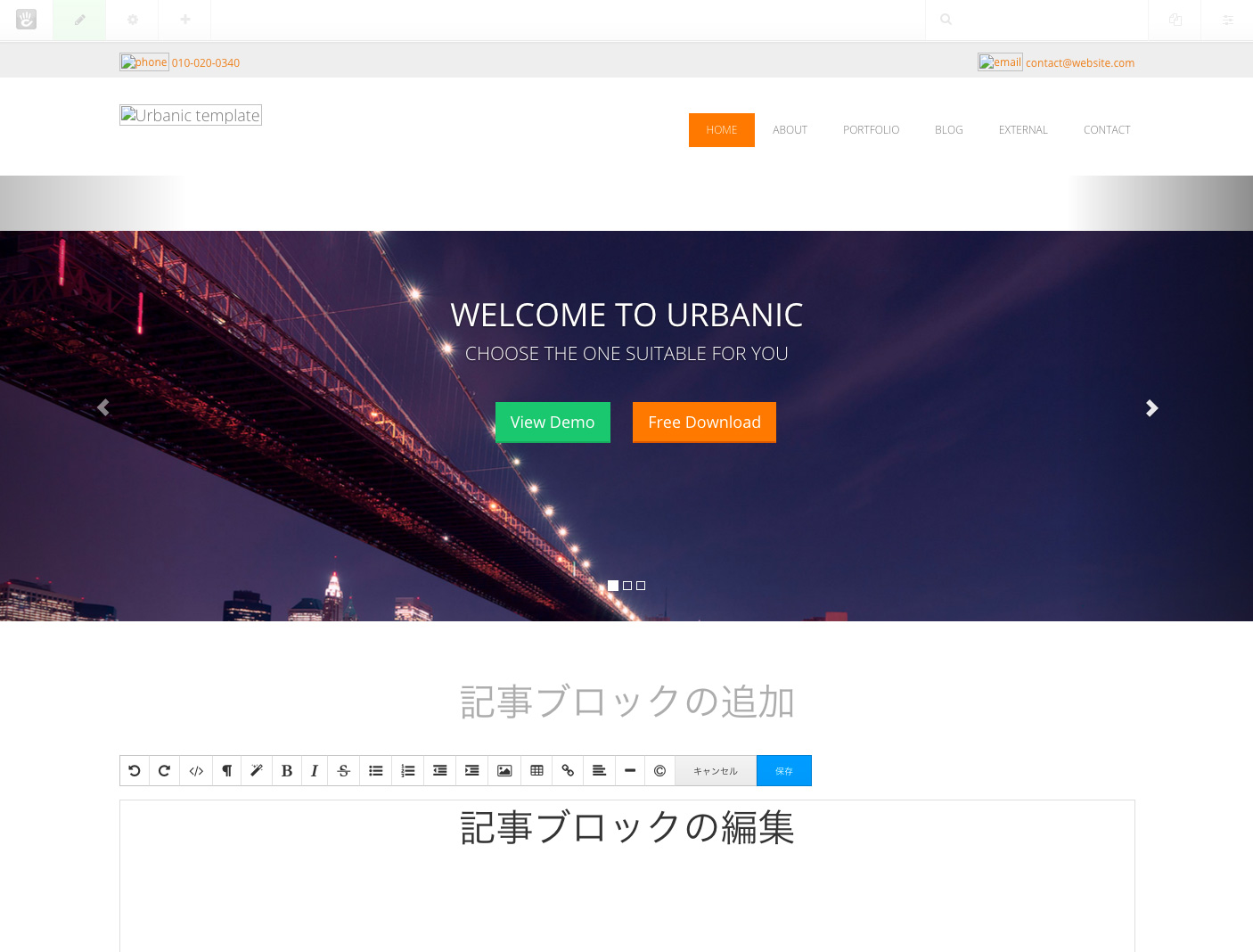Select first slider indicator dot
This screenshot has height=952, width=1253.
613,586
